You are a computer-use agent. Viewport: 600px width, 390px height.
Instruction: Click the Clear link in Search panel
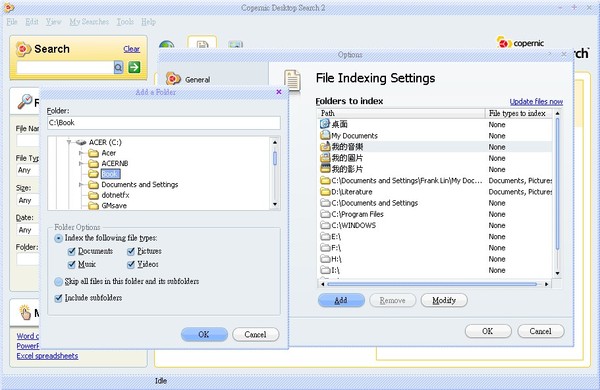point(131,49)
